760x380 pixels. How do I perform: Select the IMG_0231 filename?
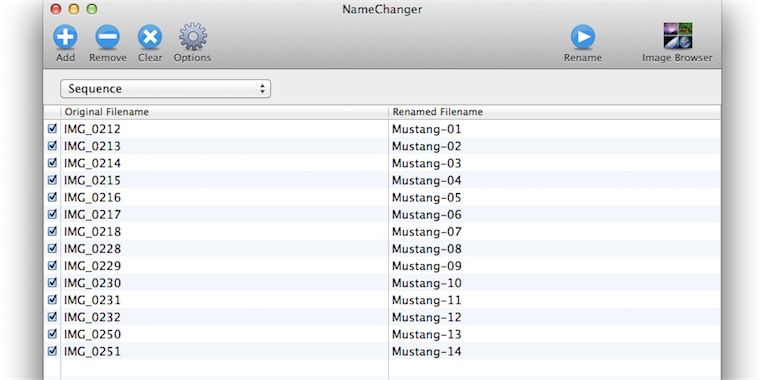pyautogui.click(x=92, y=301)
